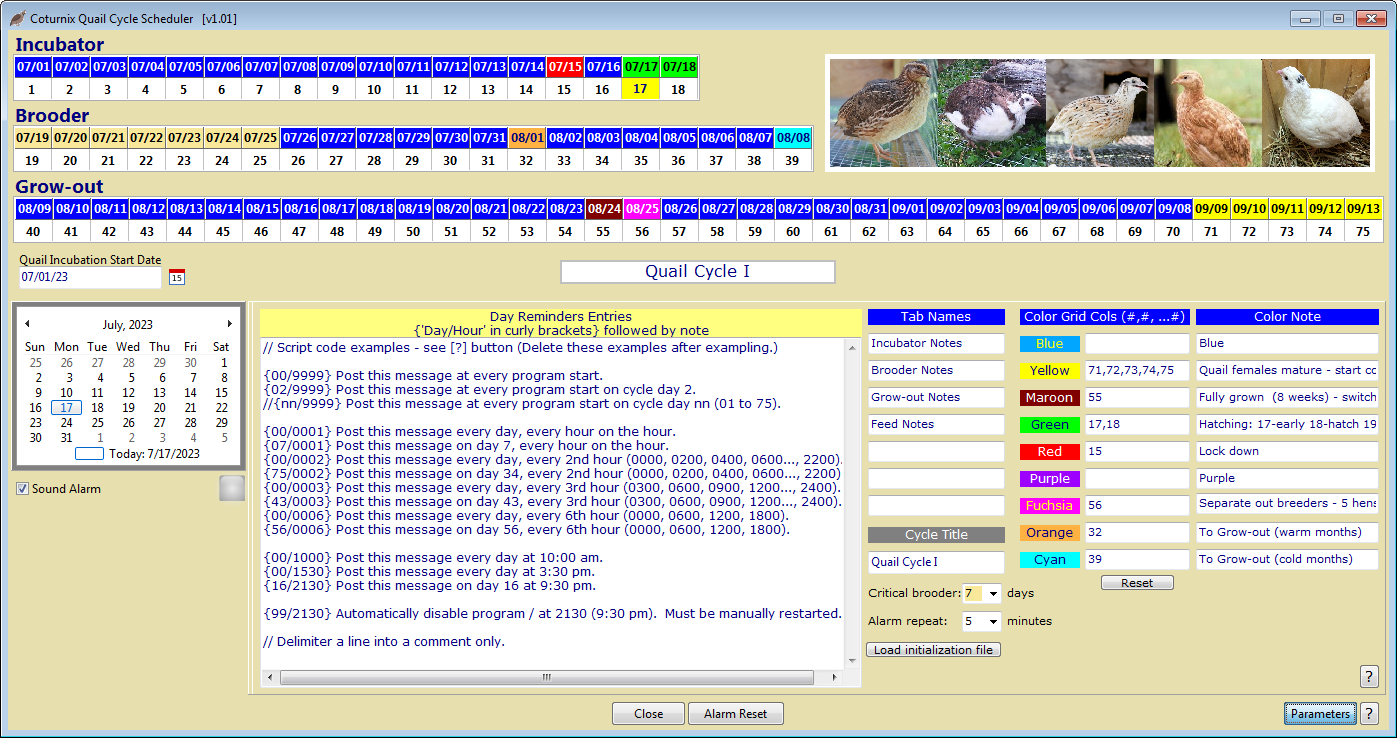Edit the Quail Cycle I title field

[935, 562]
